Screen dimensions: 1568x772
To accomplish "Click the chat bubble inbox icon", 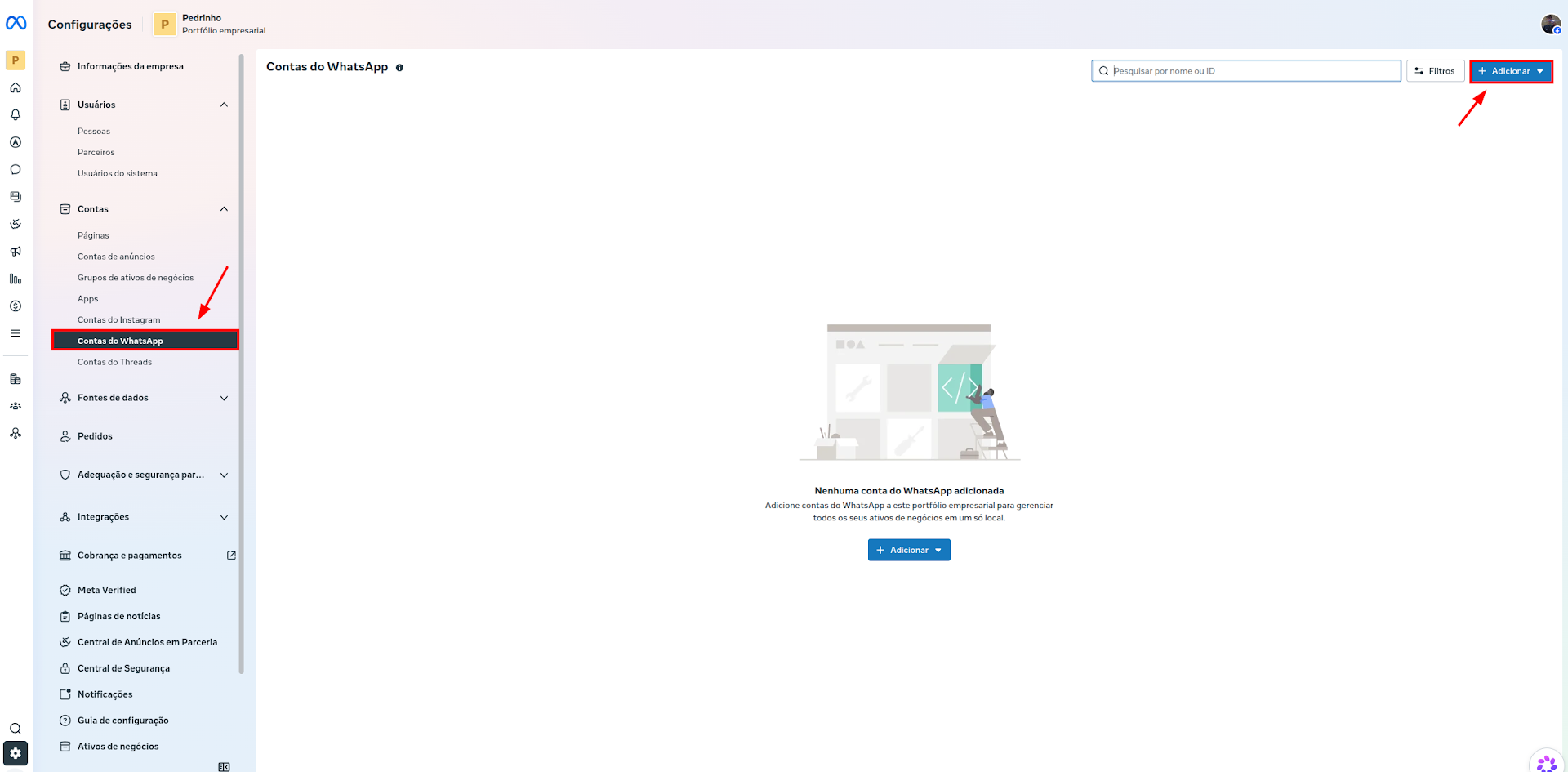I will (16, 170).
